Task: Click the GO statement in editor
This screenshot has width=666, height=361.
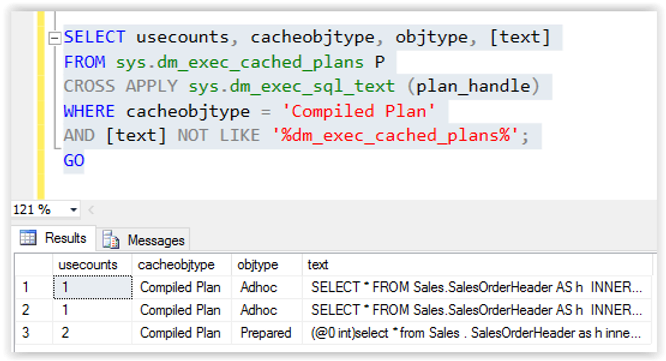Action: tap(74, 161)
